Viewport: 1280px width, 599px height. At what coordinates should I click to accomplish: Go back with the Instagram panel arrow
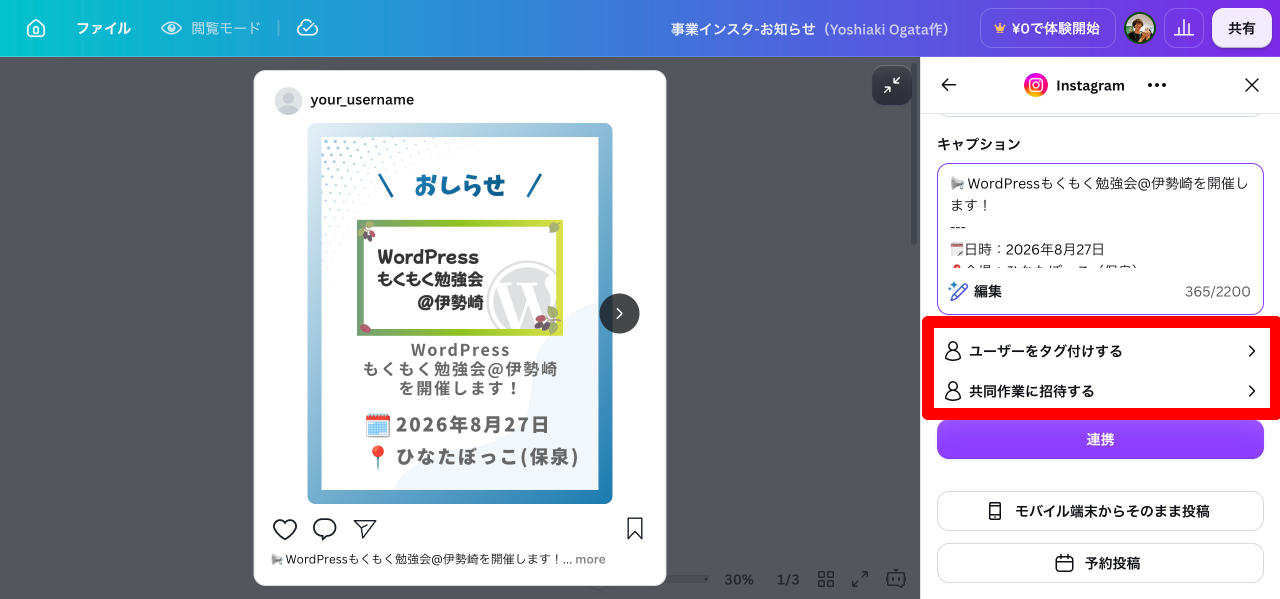click(949, 85)
